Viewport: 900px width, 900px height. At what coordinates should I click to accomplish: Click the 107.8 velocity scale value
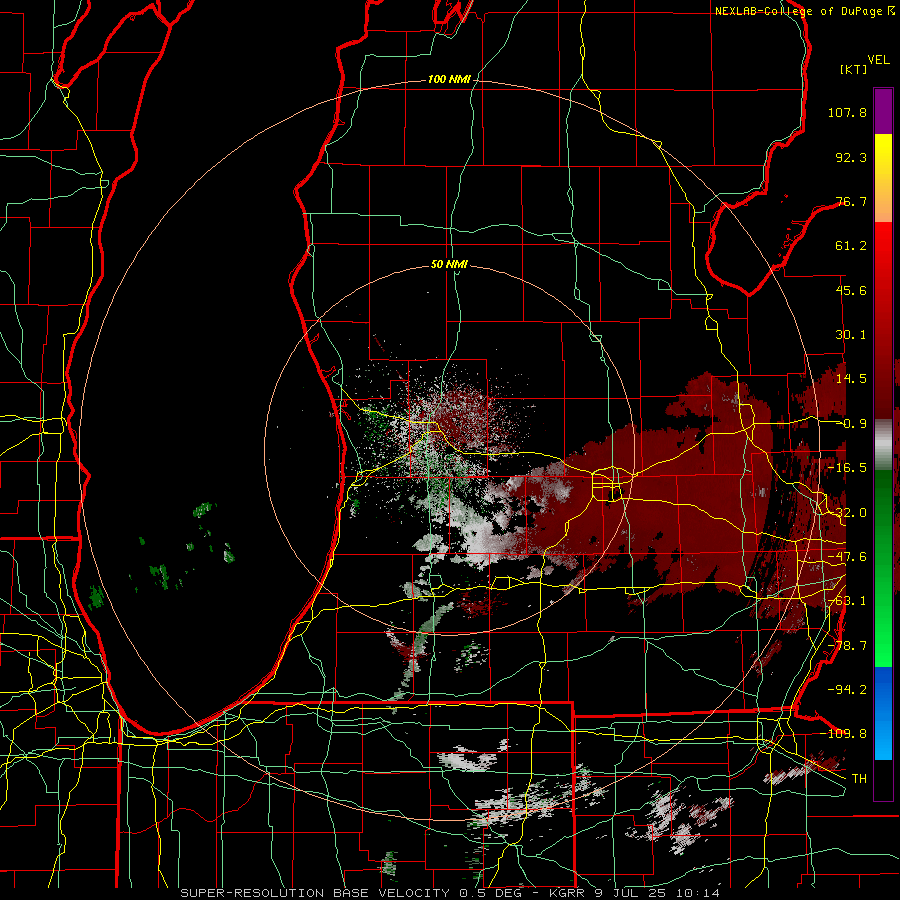(847, 112)
